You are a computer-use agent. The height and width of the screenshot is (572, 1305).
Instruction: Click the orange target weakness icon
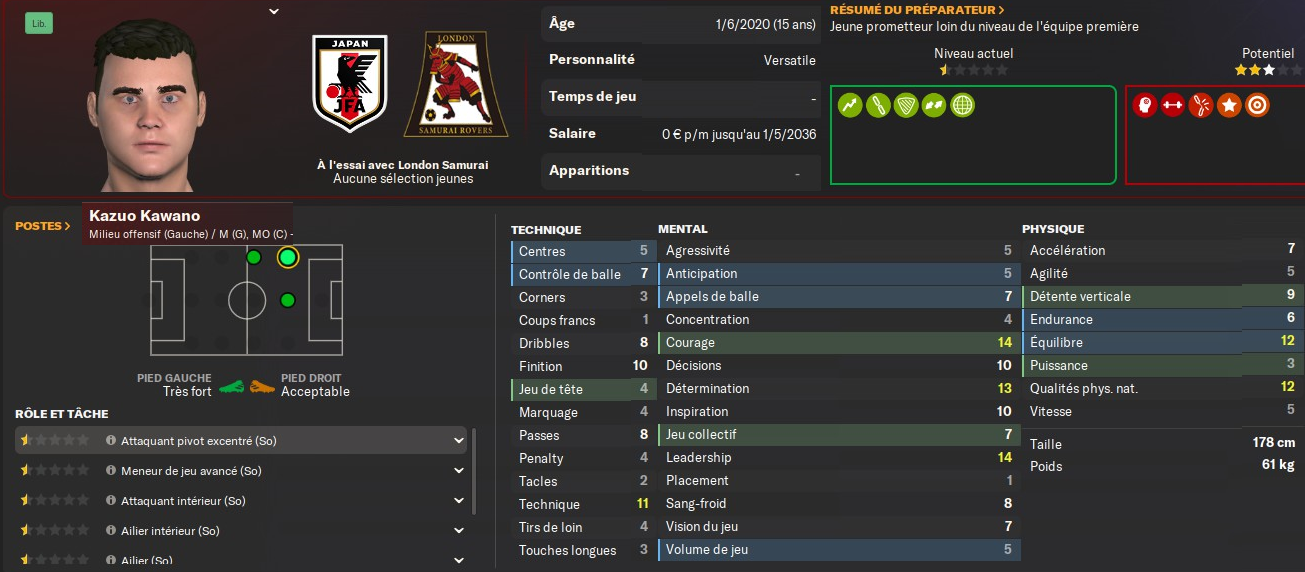[1257, 104]
